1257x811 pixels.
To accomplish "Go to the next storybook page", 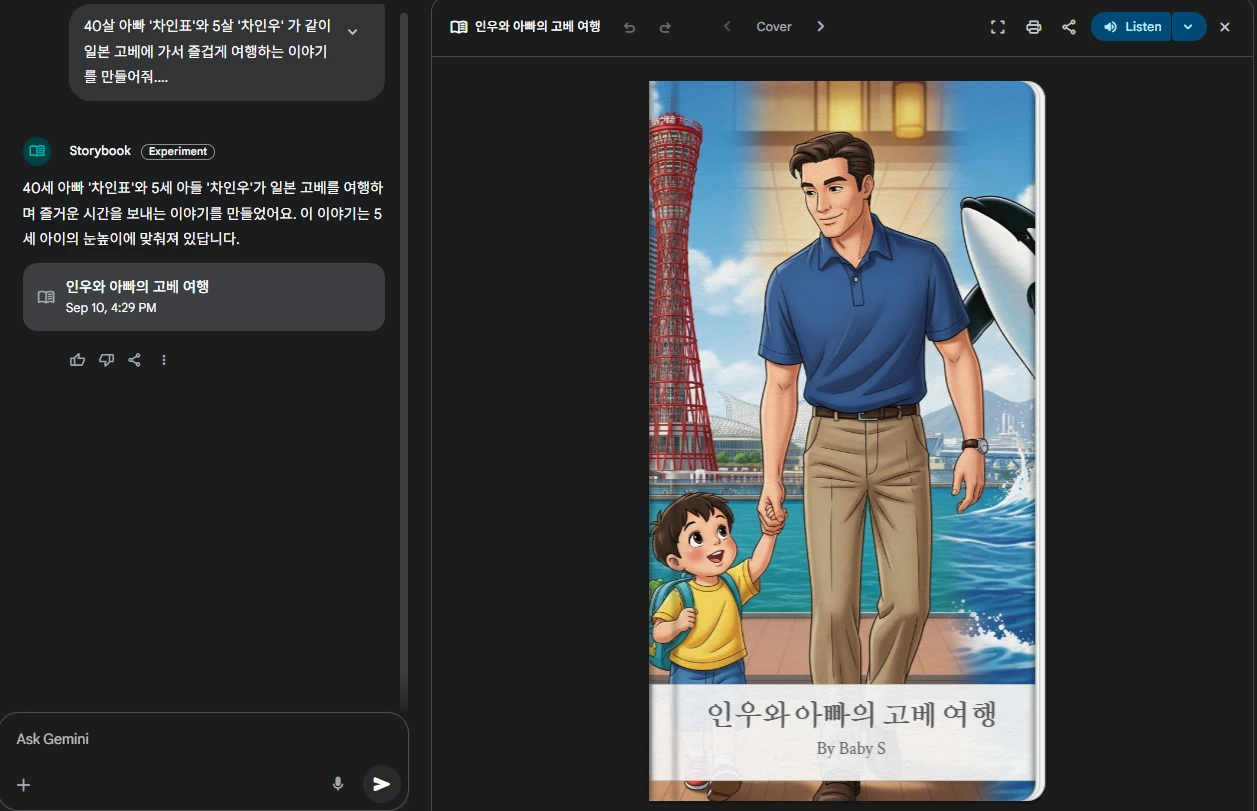I will click(x=821, y=27).
